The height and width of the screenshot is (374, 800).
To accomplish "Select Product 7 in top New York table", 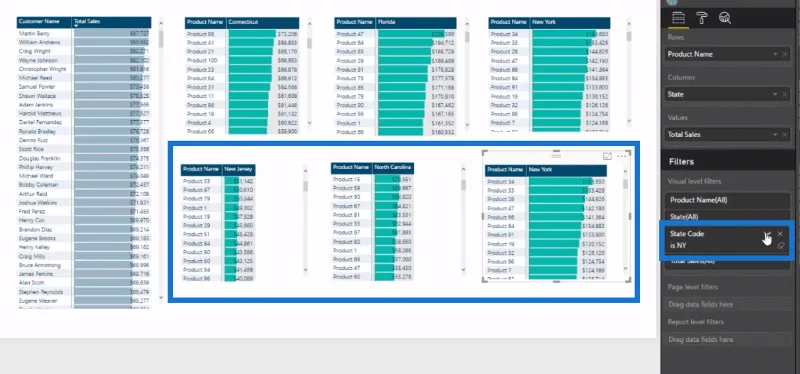I will [x=503, y=123].
